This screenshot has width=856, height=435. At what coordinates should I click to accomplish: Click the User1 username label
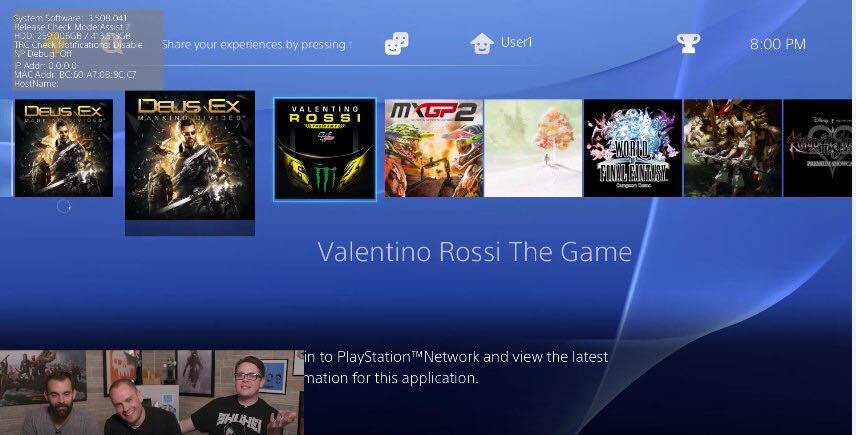(x=516, y=43)
